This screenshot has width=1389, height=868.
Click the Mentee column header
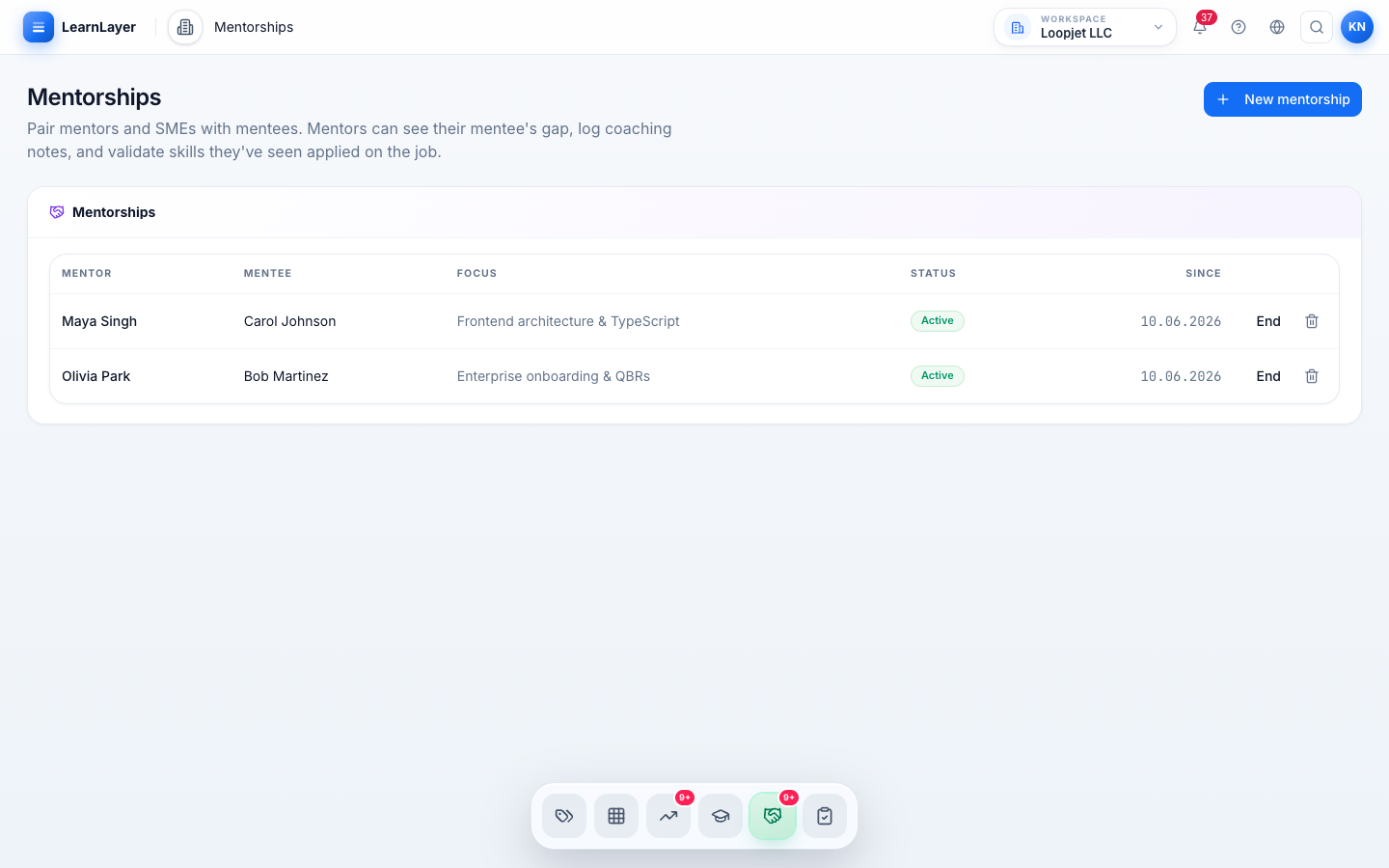point(268,274)
